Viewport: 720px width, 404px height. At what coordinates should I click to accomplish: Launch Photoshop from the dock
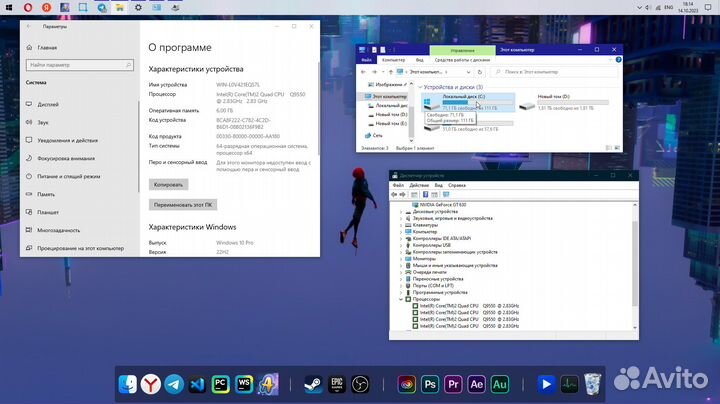click(x=430, y=384)
